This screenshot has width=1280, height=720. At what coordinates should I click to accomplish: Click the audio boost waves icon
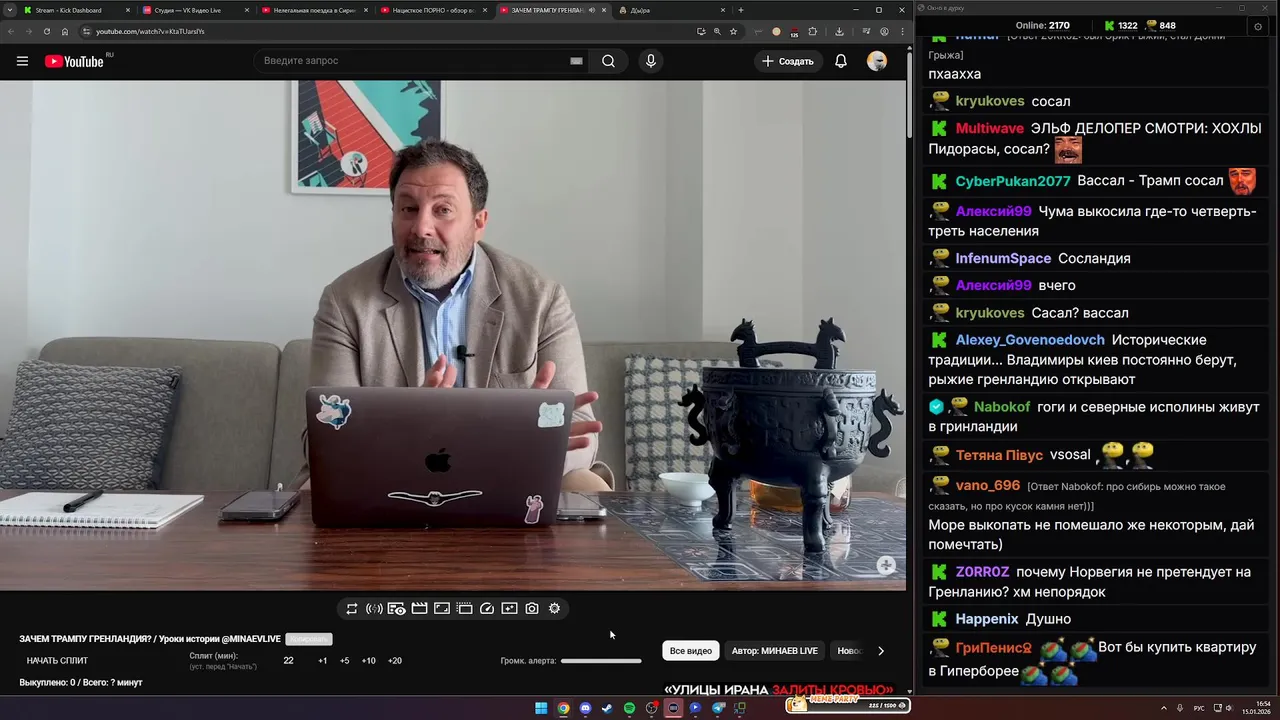point(374,608)
